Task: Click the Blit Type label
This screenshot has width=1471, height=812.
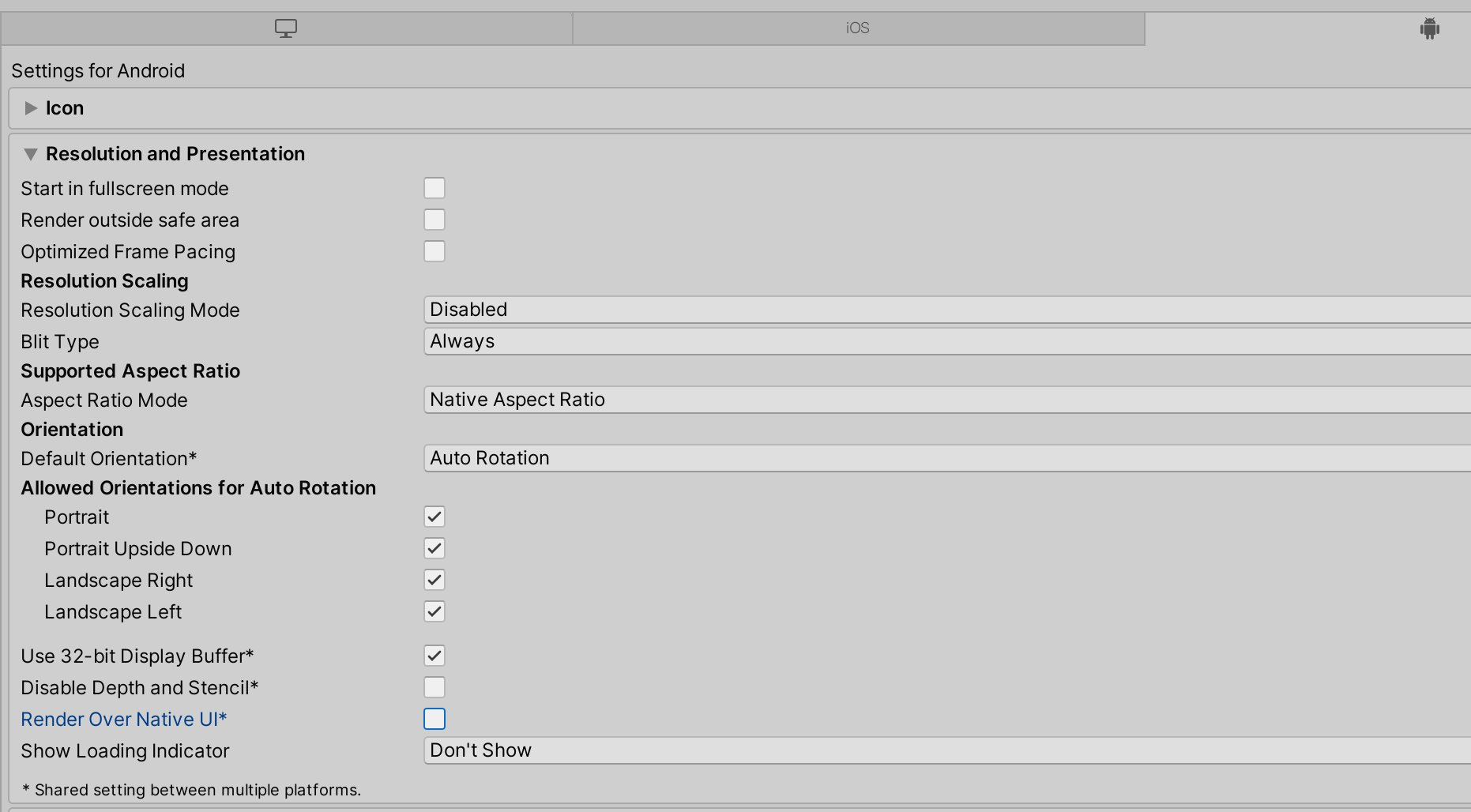Action: pos(60,342)
